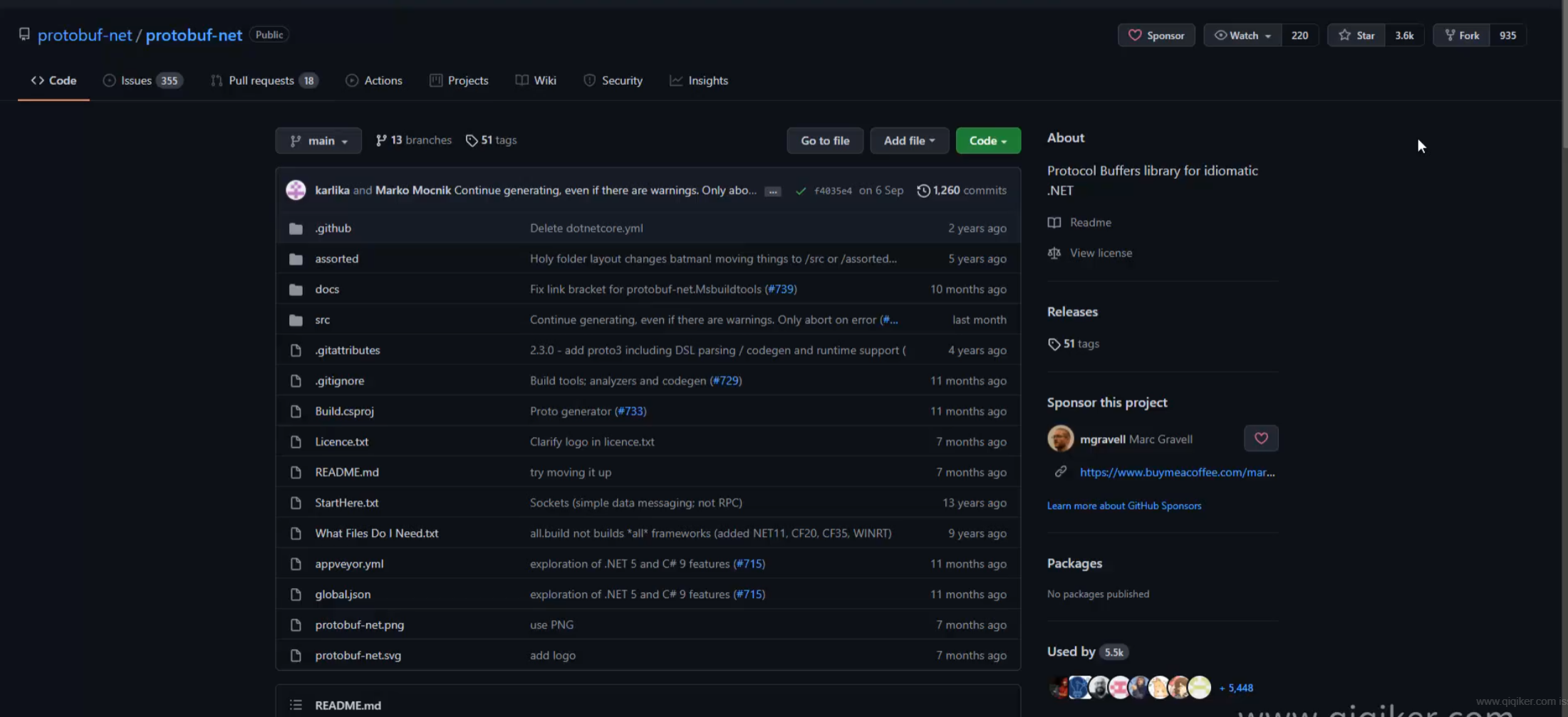
Task: View the 13 branches link
Action: pos(414,140)
